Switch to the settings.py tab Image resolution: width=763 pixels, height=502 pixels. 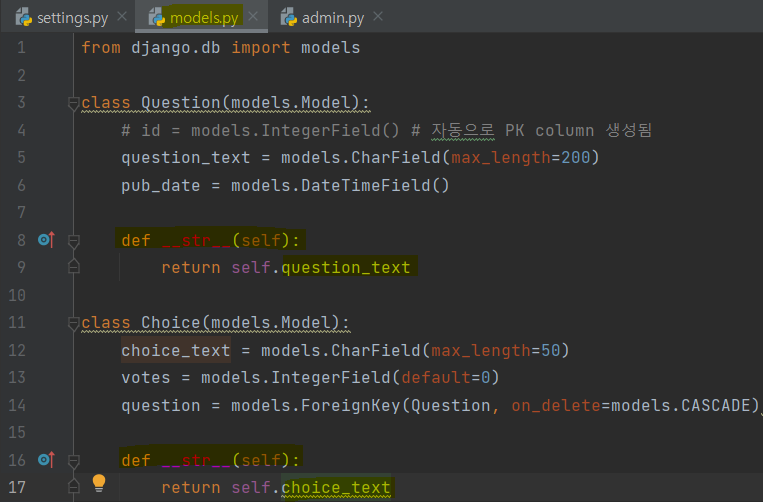[73, 18]
